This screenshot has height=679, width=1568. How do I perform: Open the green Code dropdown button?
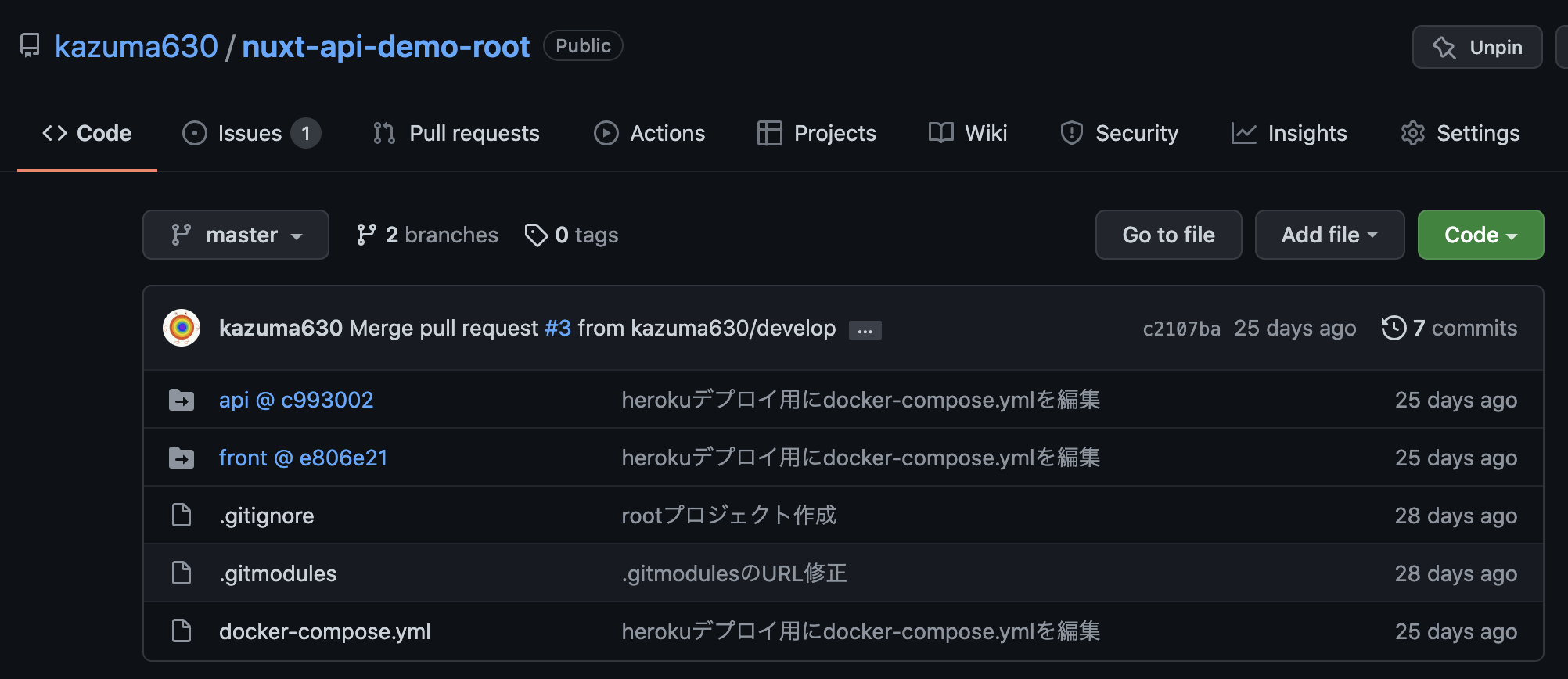click(1480, 235)
